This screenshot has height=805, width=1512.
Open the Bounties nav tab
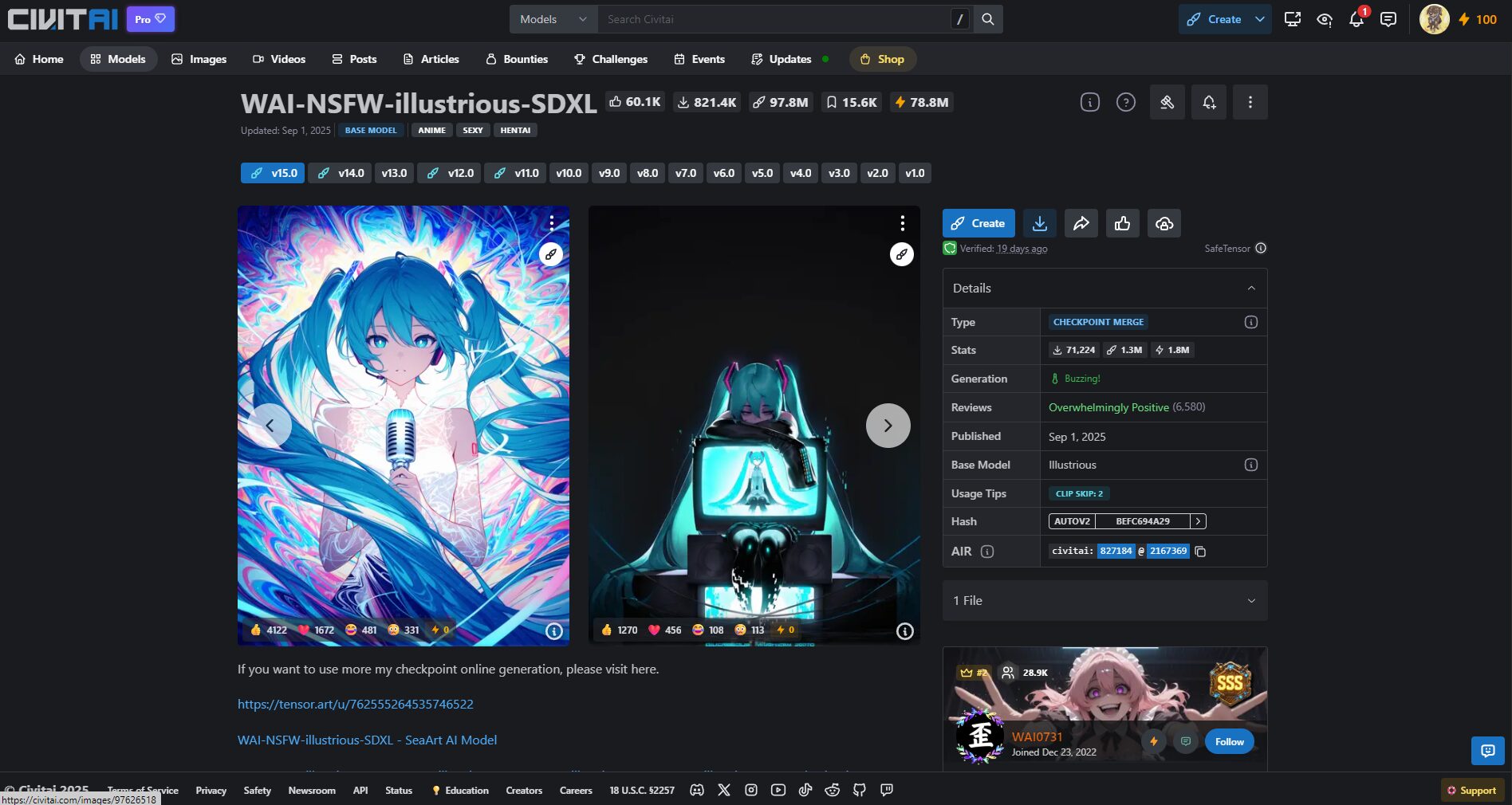(517, 59)
